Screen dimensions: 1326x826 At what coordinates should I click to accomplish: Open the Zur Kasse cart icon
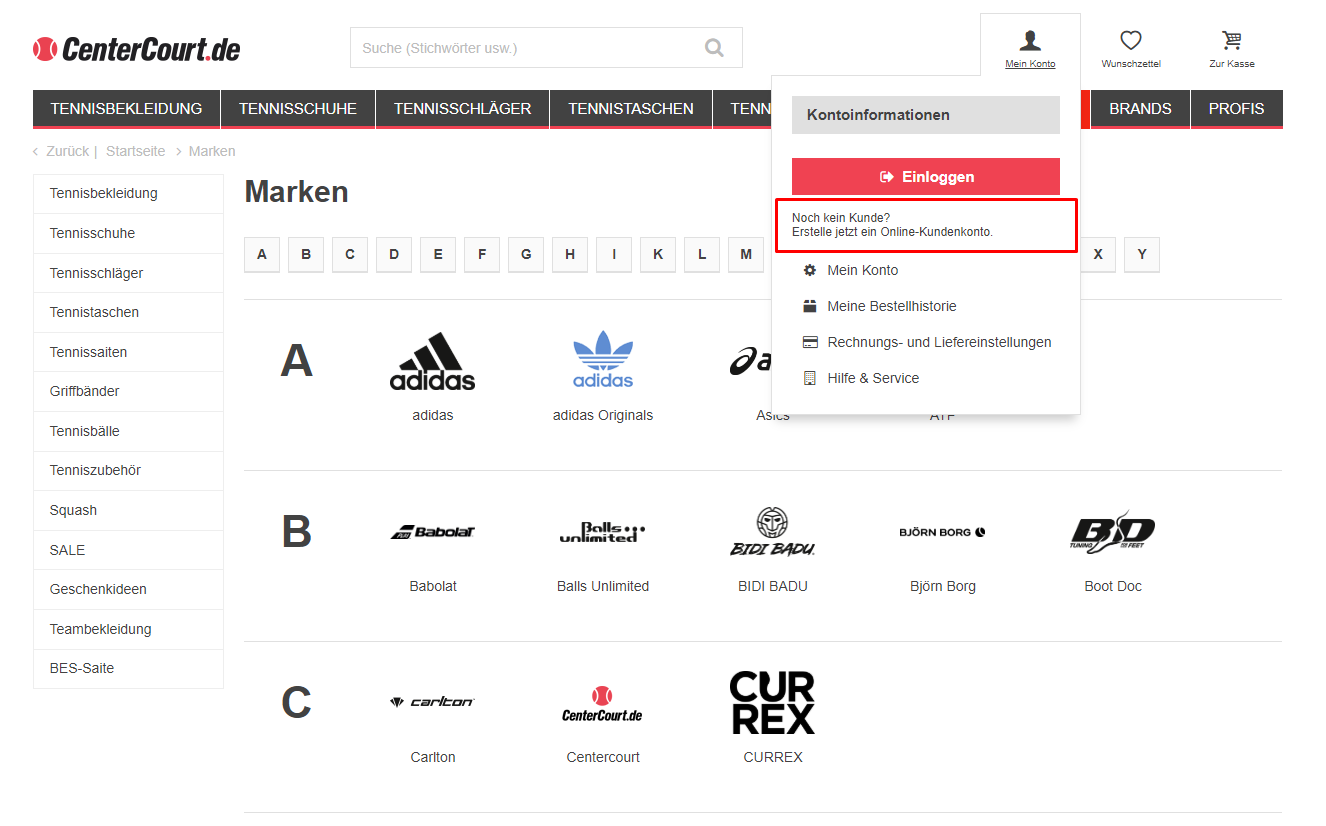(1232, 40)
